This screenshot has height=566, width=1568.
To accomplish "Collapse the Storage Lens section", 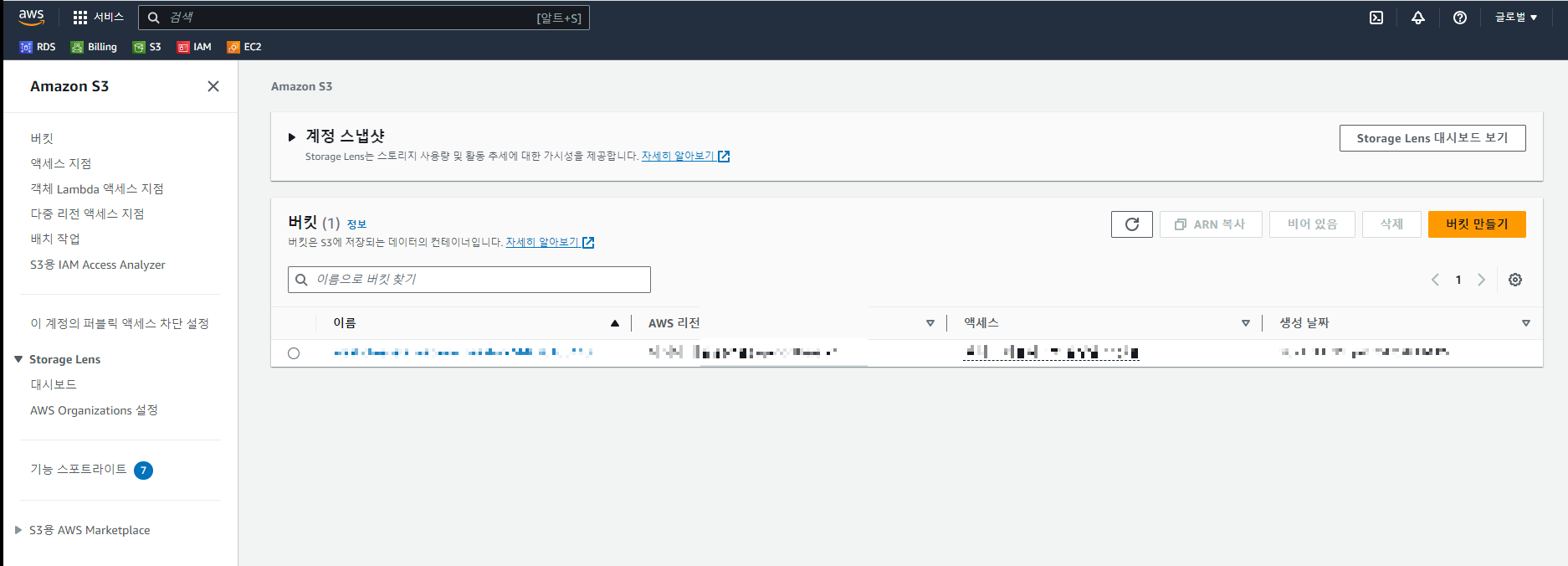I will (x=18, y=359).
